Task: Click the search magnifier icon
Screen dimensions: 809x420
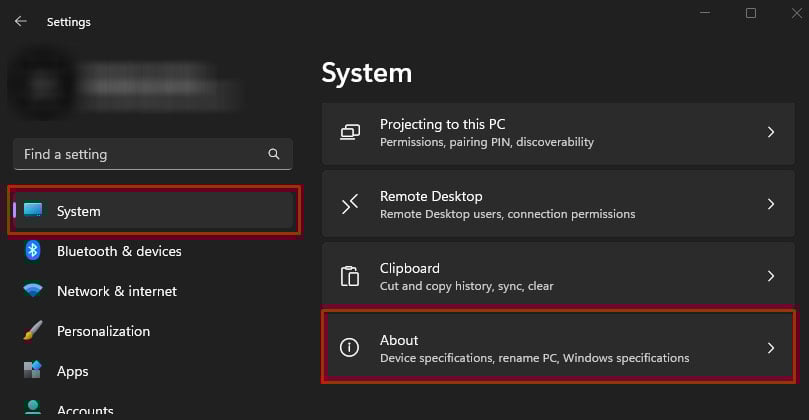Action: 274,155
